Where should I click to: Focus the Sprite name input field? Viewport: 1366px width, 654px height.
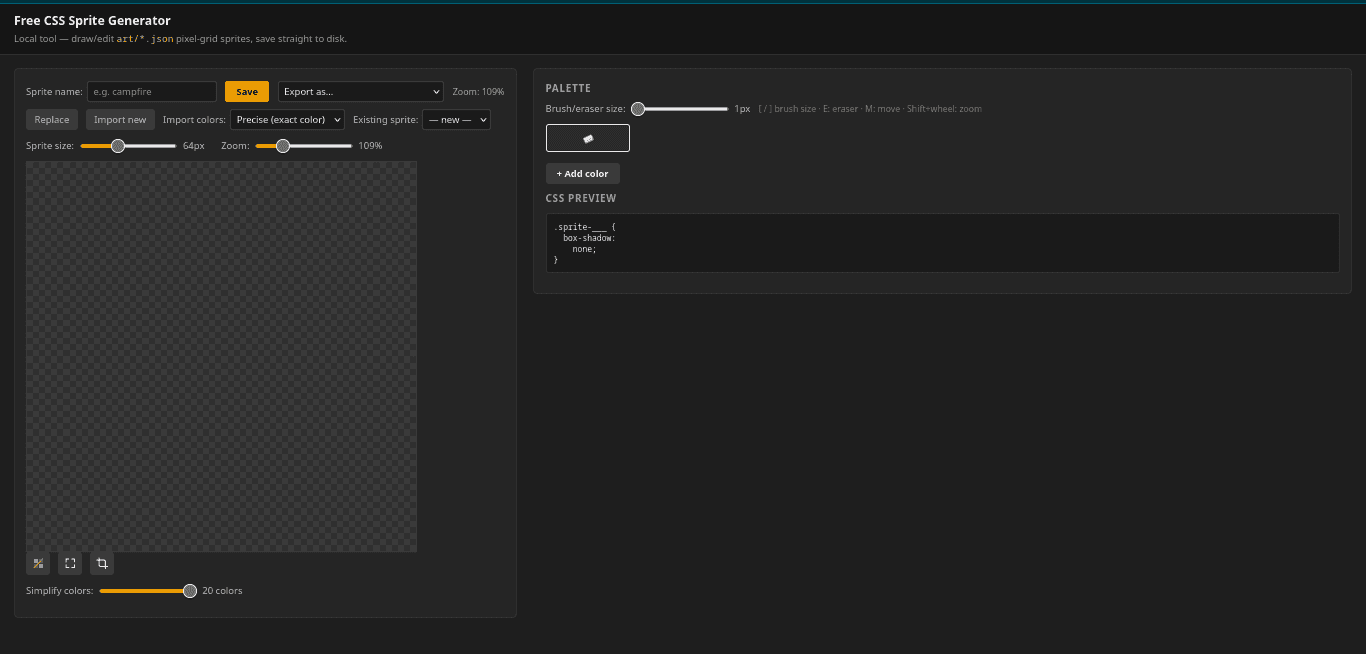point(152,92)
